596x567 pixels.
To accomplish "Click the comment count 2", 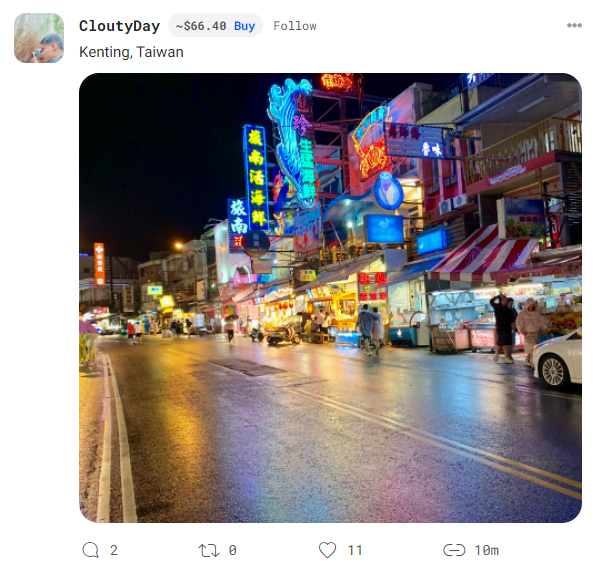I will point(114,550).
